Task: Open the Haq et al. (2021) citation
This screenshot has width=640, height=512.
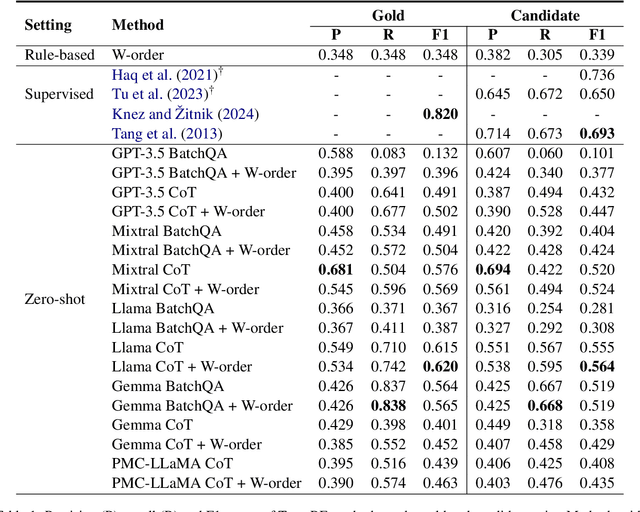Action: coord(156,75)
